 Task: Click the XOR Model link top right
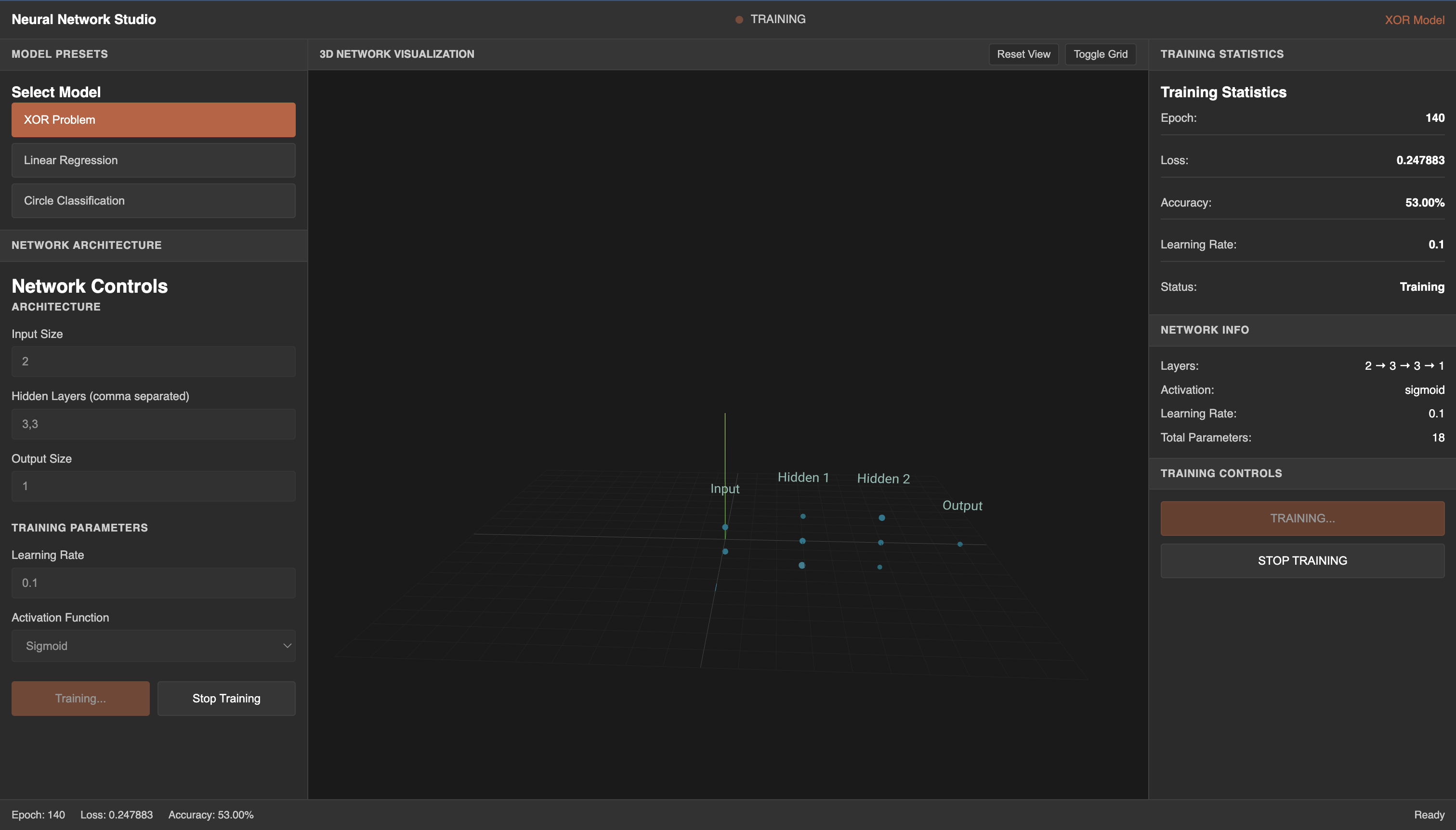(1415, 20)
